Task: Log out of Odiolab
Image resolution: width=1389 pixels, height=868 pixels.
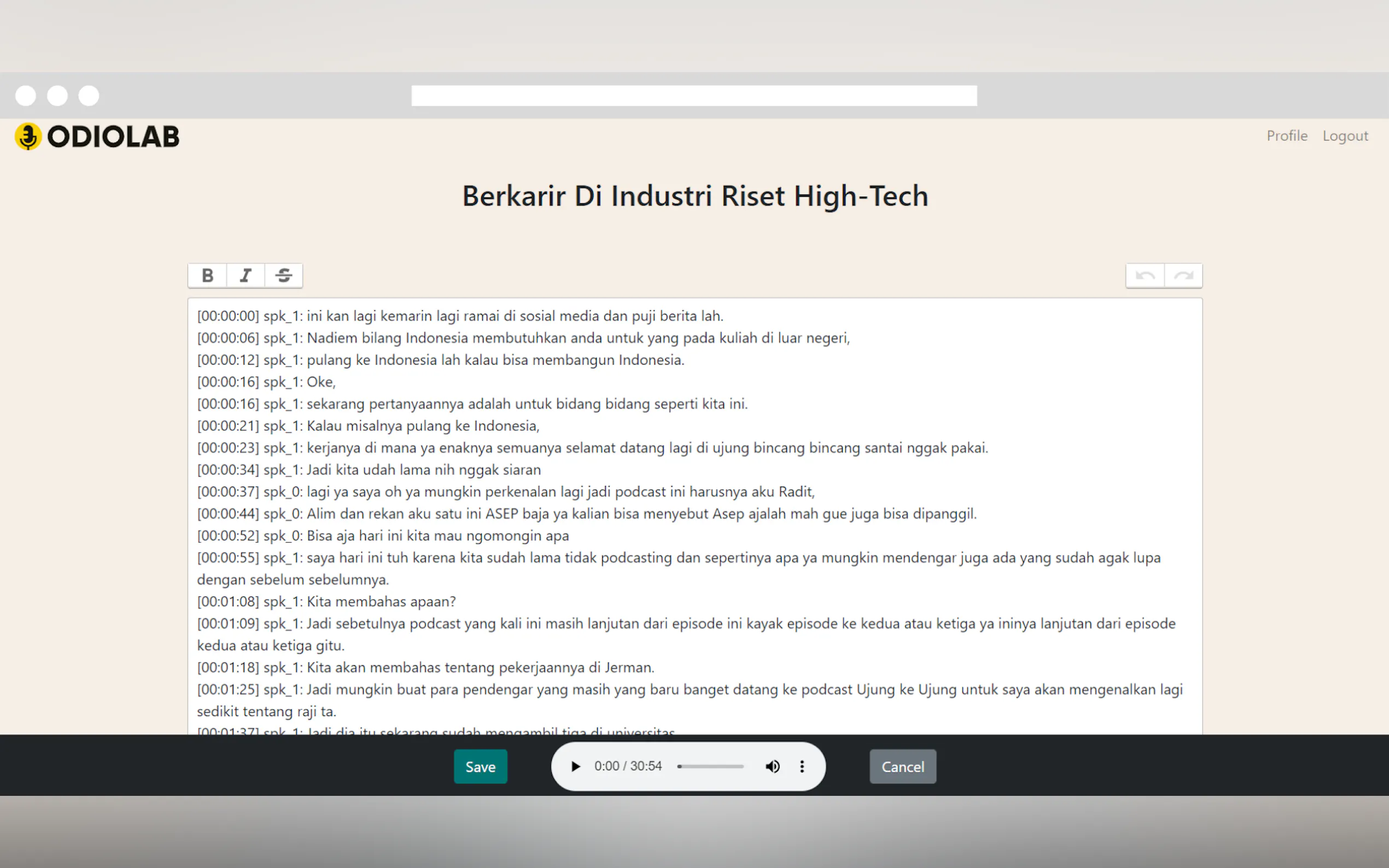Action: click(1345, 136)
